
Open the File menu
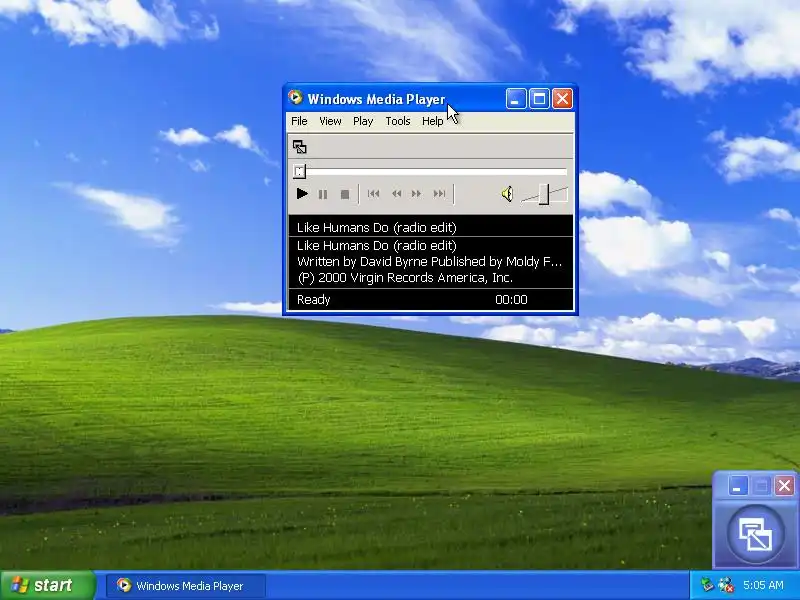pos(299,121)
